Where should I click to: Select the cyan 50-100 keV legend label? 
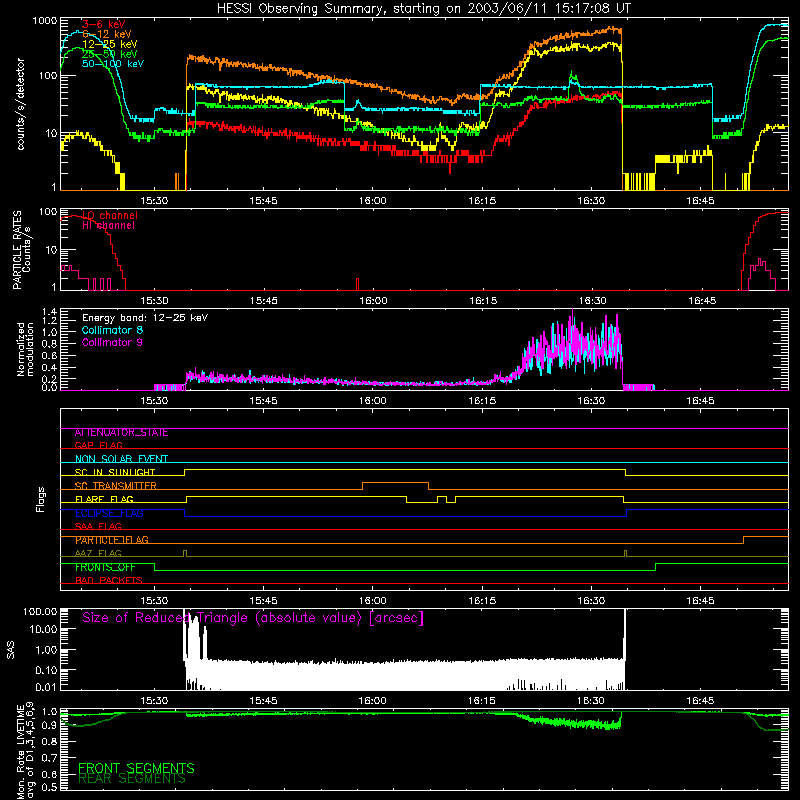pos(113,64)
